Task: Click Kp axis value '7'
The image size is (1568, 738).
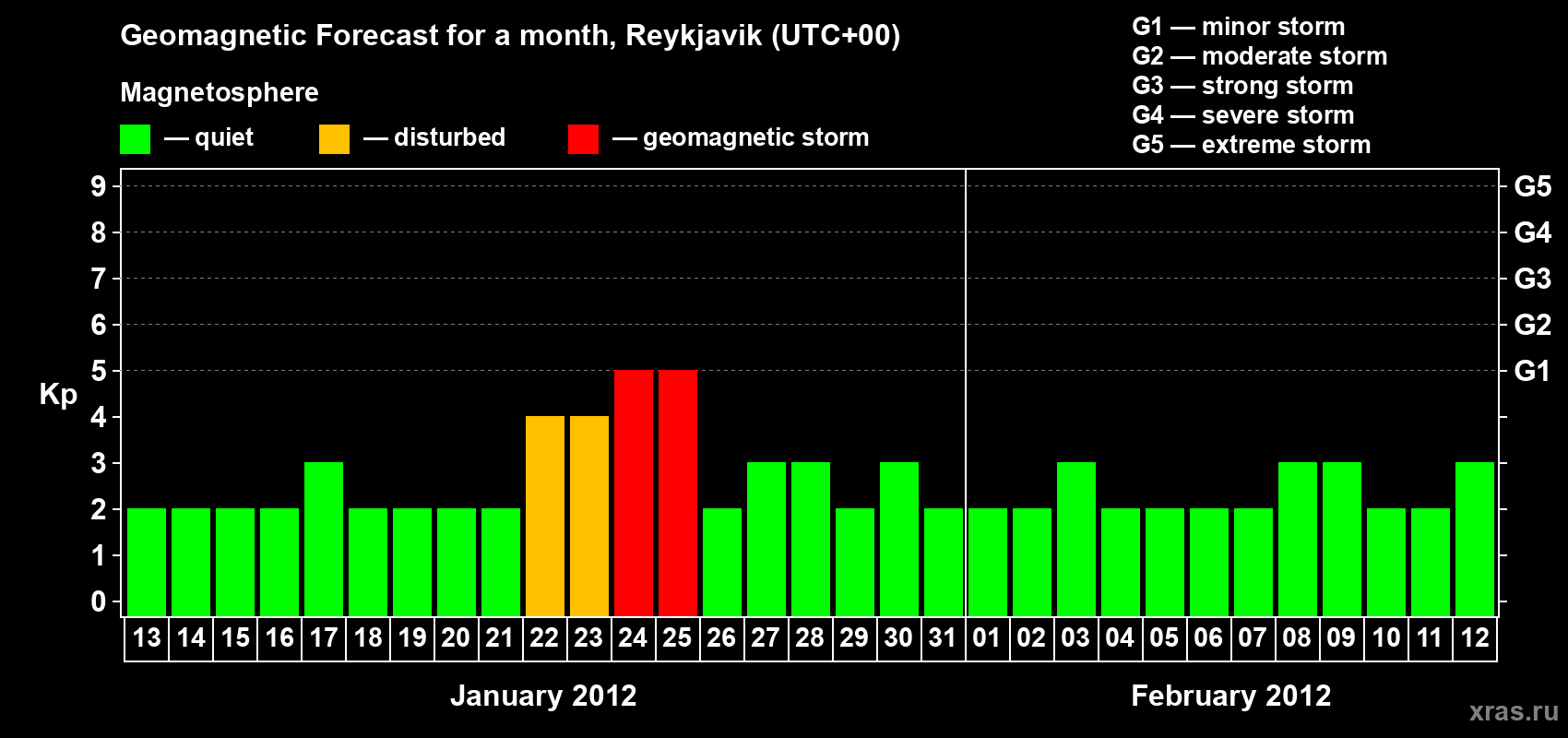Action: click(99, 279)
